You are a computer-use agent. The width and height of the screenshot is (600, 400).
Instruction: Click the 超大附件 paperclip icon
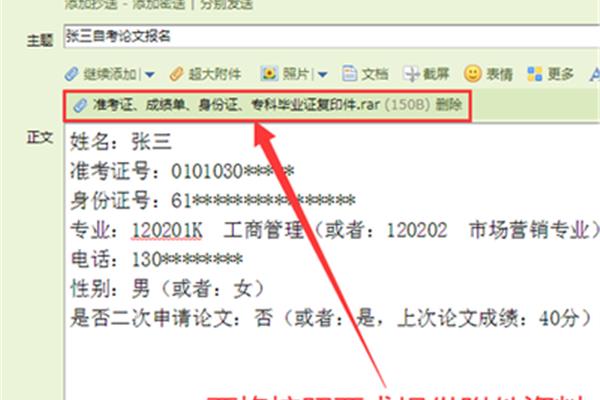pyautogui.click(x=176, y=74)
